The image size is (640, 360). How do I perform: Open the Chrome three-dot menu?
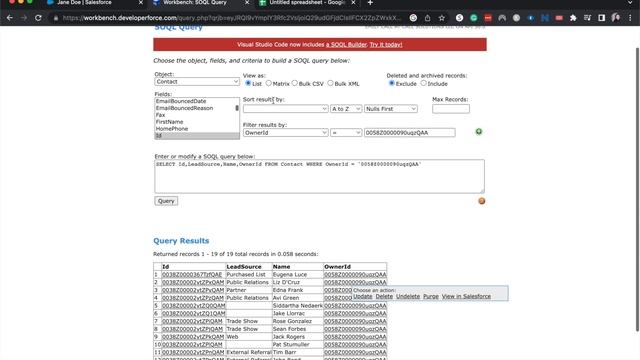coord(630,18)
